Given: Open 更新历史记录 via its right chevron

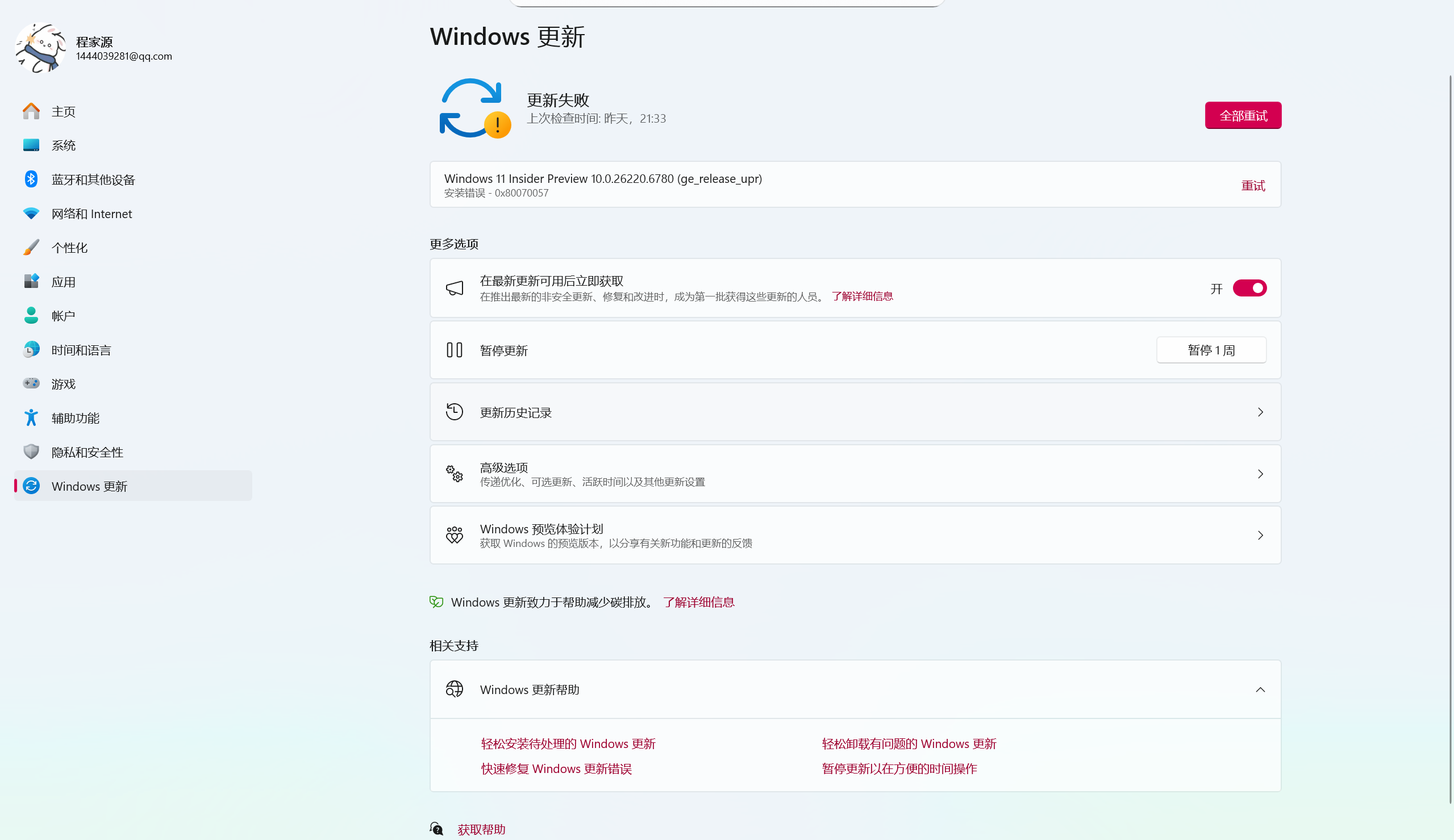Looking at the screenshot, I should coord(1260,412).
